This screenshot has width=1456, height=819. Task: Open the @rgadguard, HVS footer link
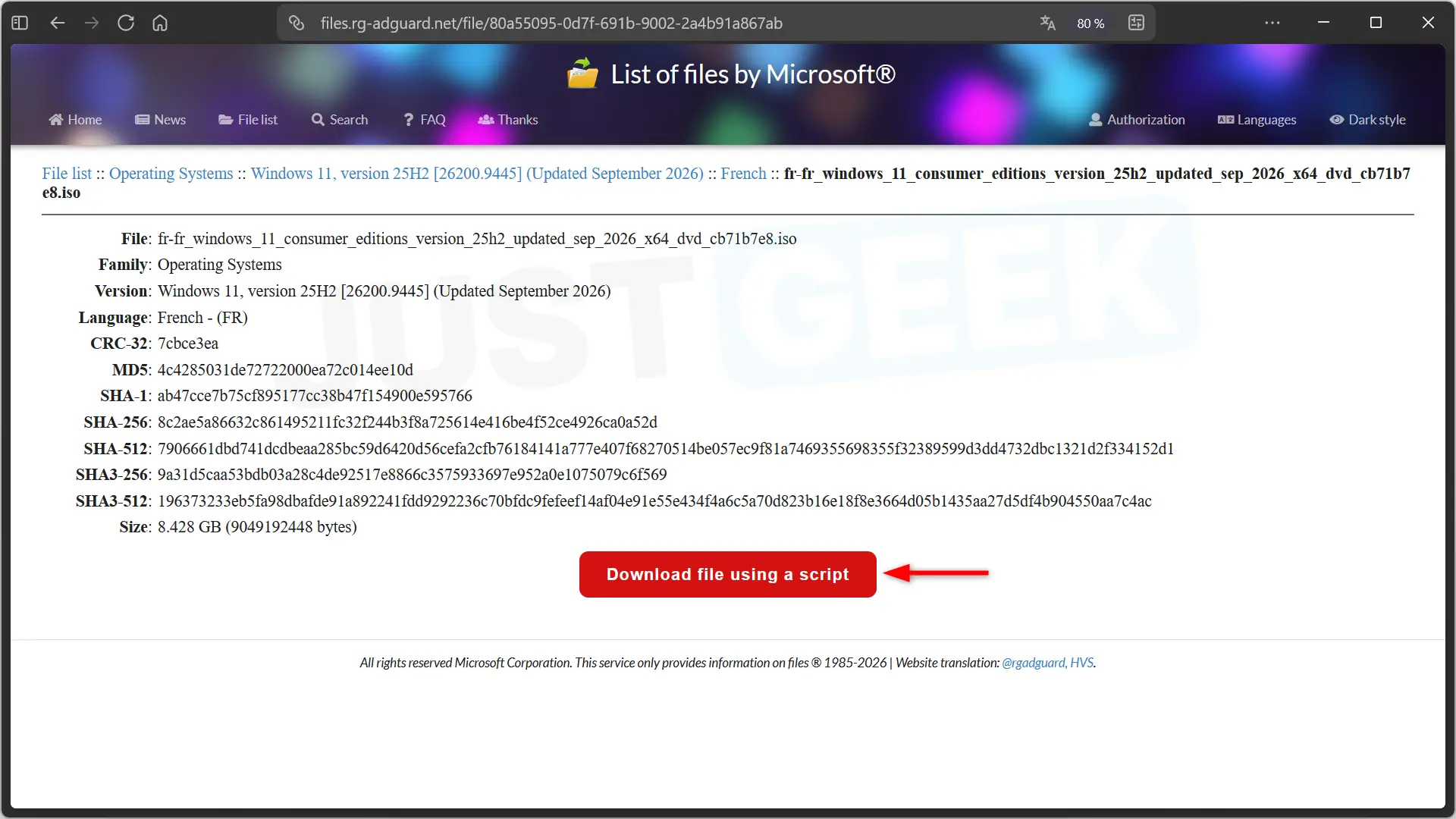point(1048,663)
